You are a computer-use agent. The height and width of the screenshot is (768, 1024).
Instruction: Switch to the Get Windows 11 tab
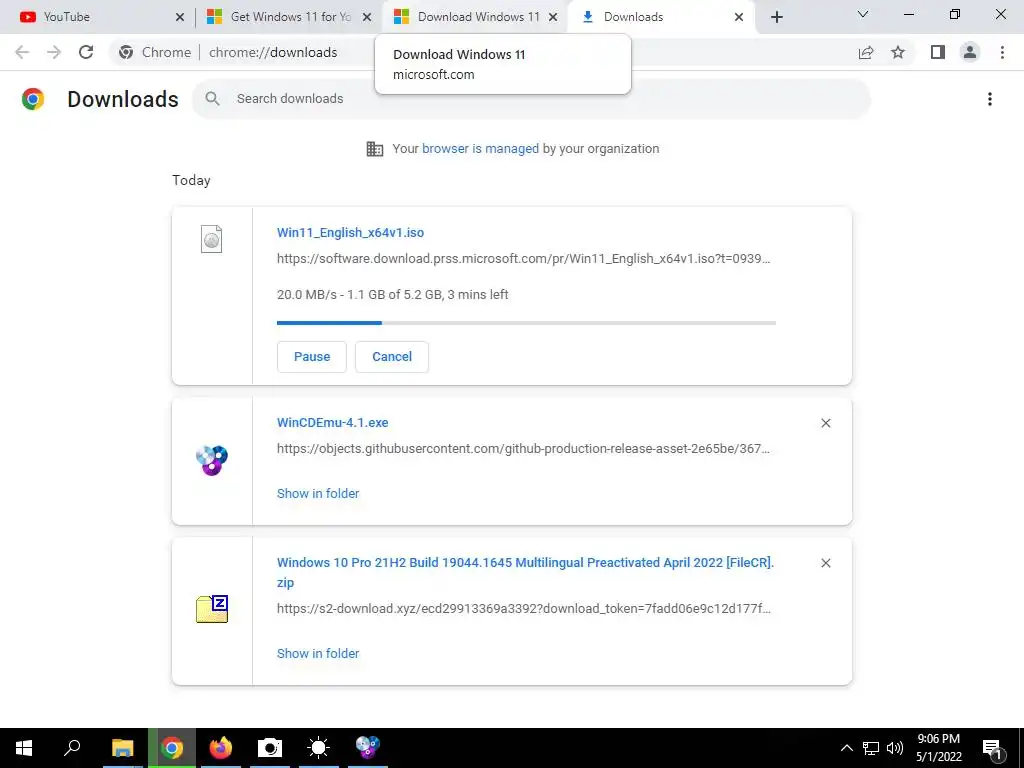point(291,17)
